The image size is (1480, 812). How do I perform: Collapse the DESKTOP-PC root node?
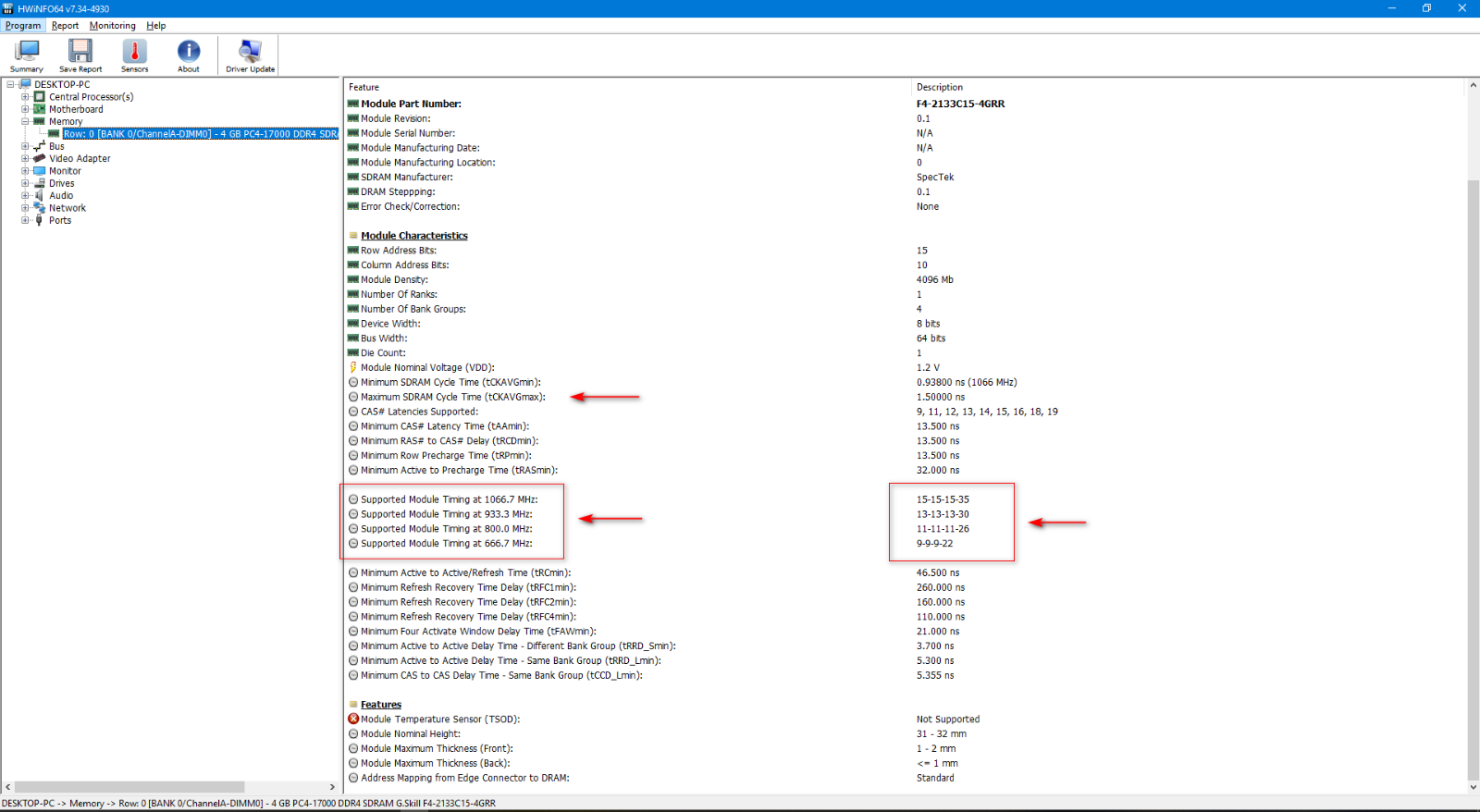coord(10,84)
